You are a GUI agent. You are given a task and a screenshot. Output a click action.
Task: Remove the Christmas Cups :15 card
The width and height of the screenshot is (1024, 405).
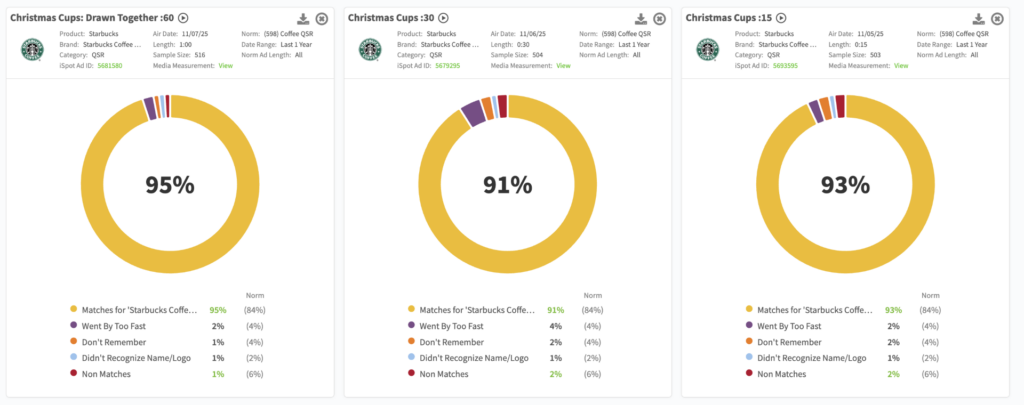997,19
